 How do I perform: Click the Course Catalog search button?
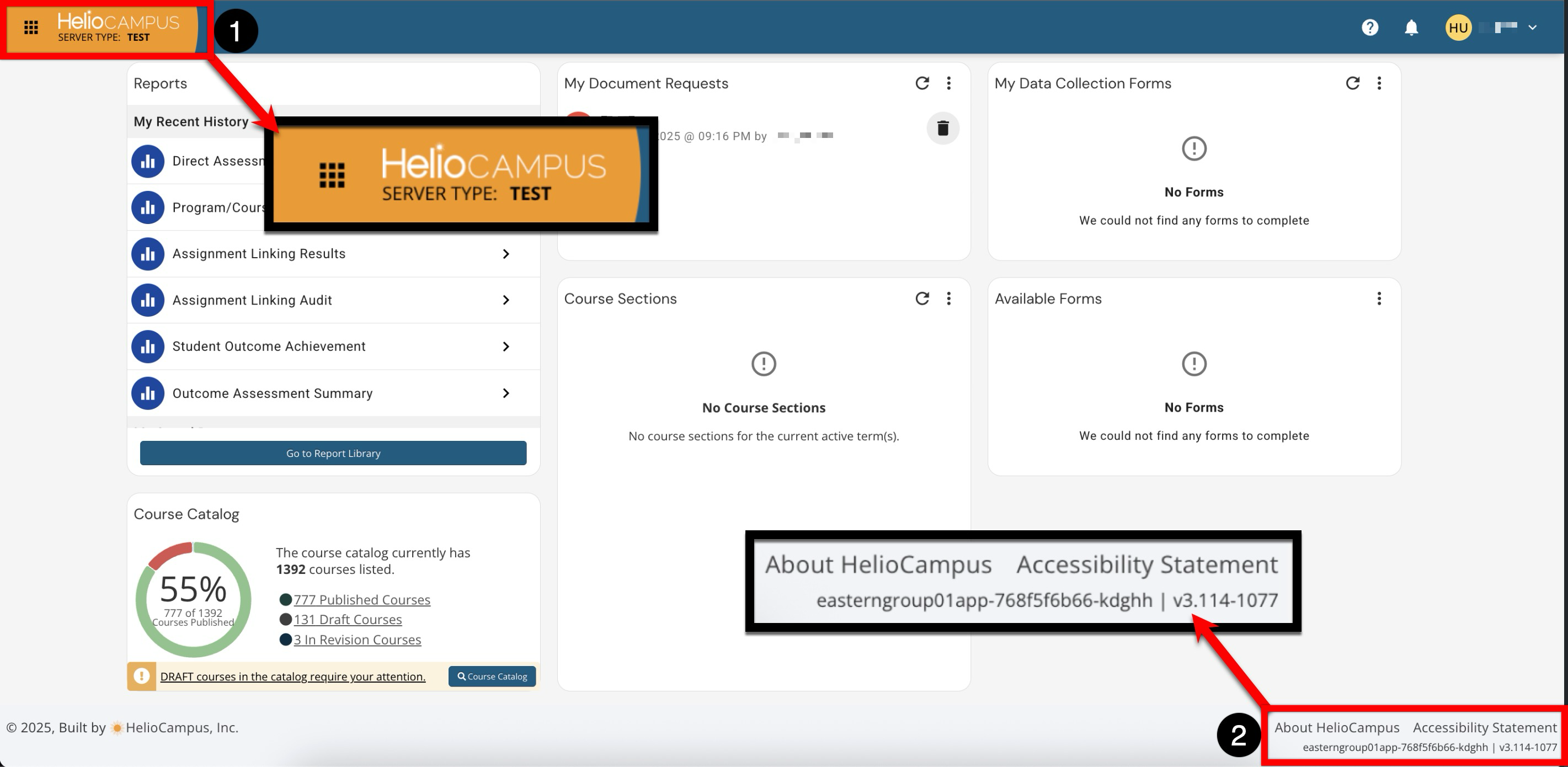[x=492, y=677]
